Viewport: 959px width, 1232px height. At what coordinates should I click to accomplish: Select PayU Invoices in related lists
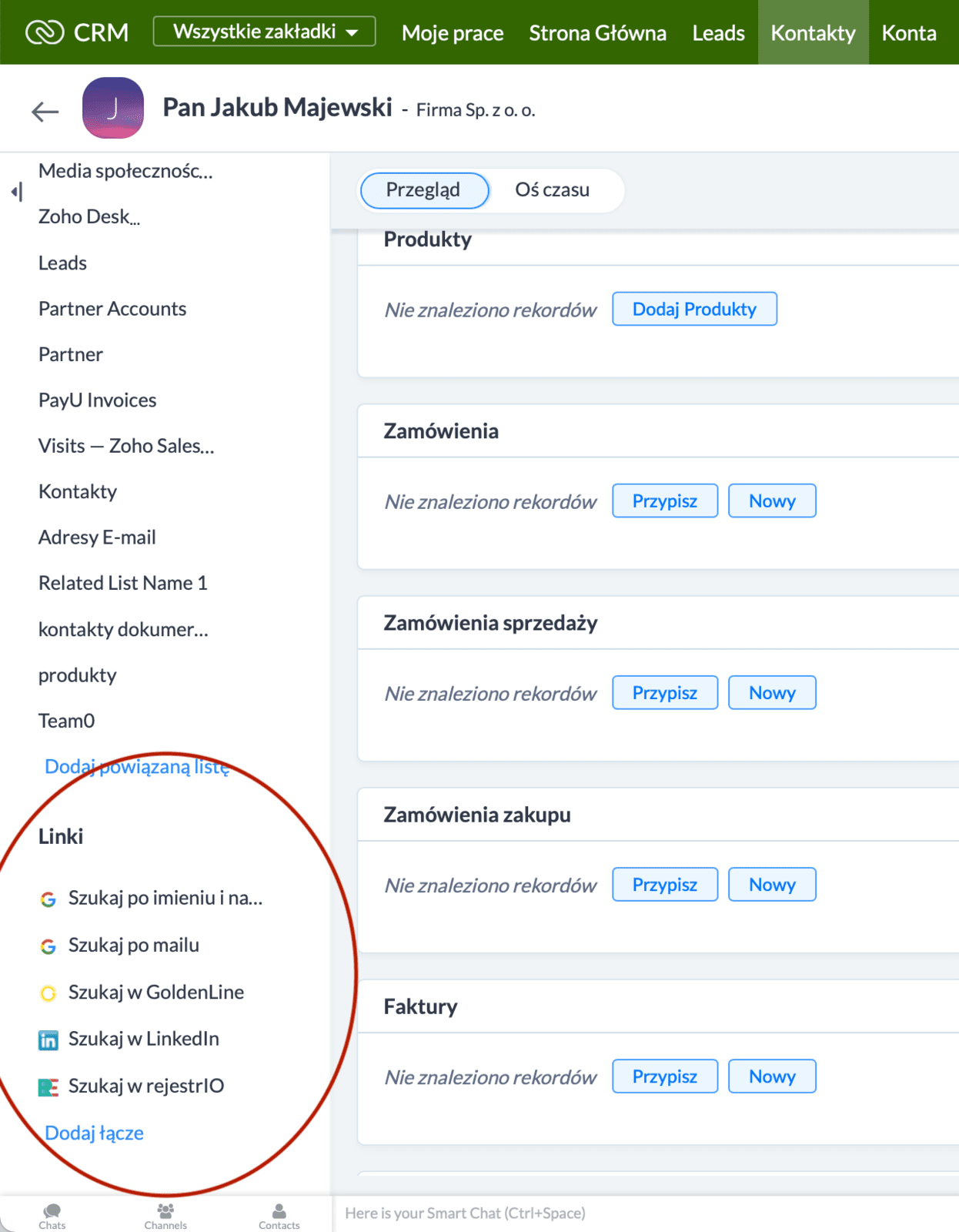pos(98,400)
